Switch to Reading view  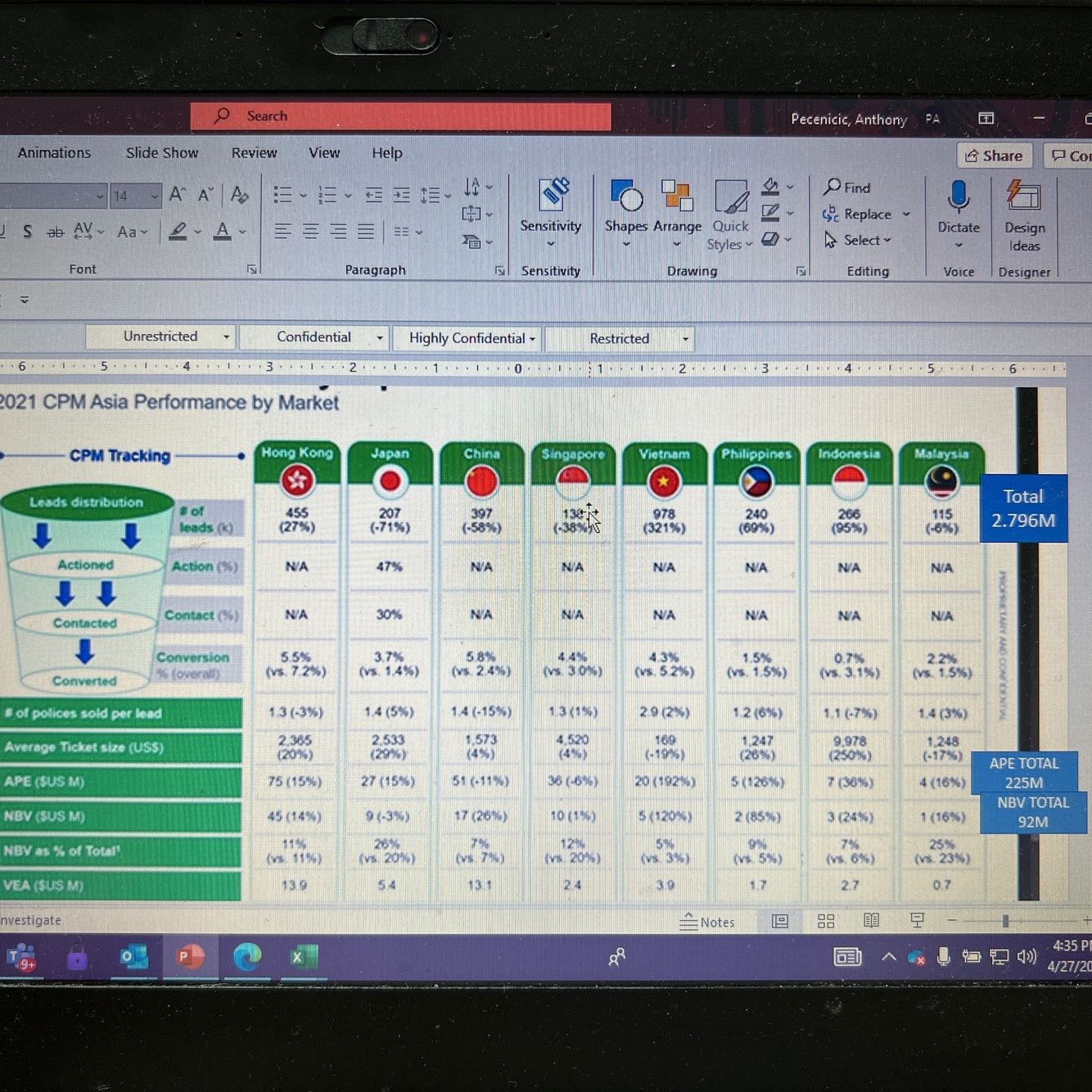(x=872, y=921)
